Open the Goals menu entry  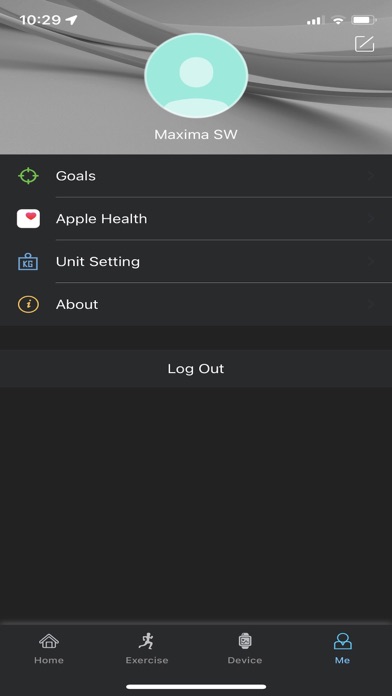coord(196,176)
